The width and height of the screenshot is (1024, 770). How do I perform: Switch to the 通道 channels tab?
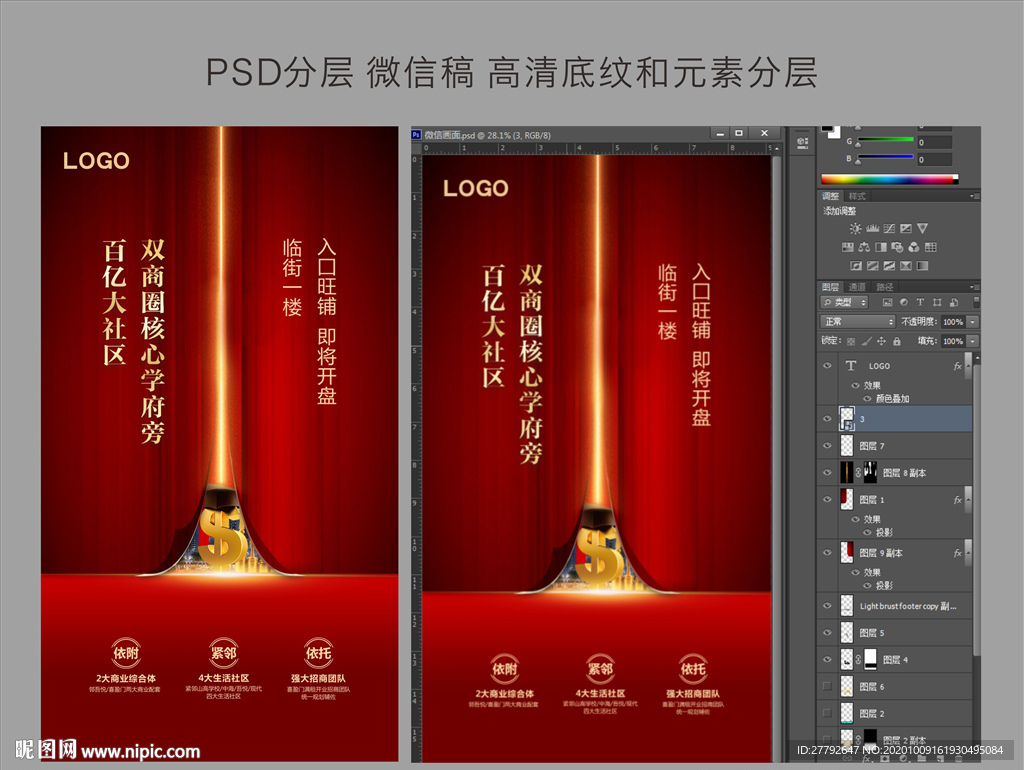coord(857,287)
